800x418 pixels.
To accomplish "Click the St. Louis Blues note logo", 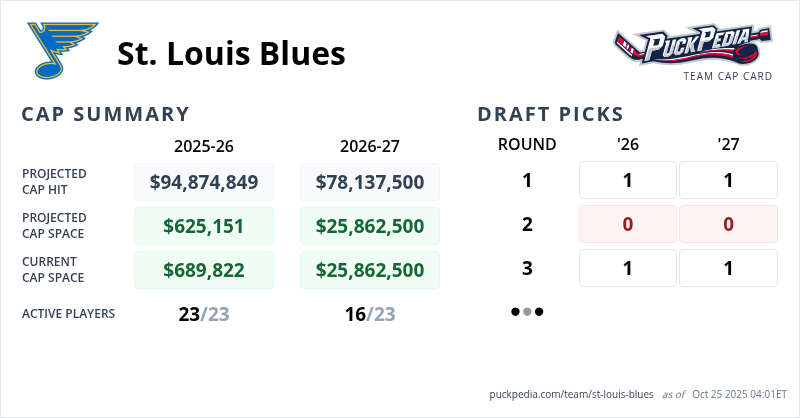I will pos(59,51).
